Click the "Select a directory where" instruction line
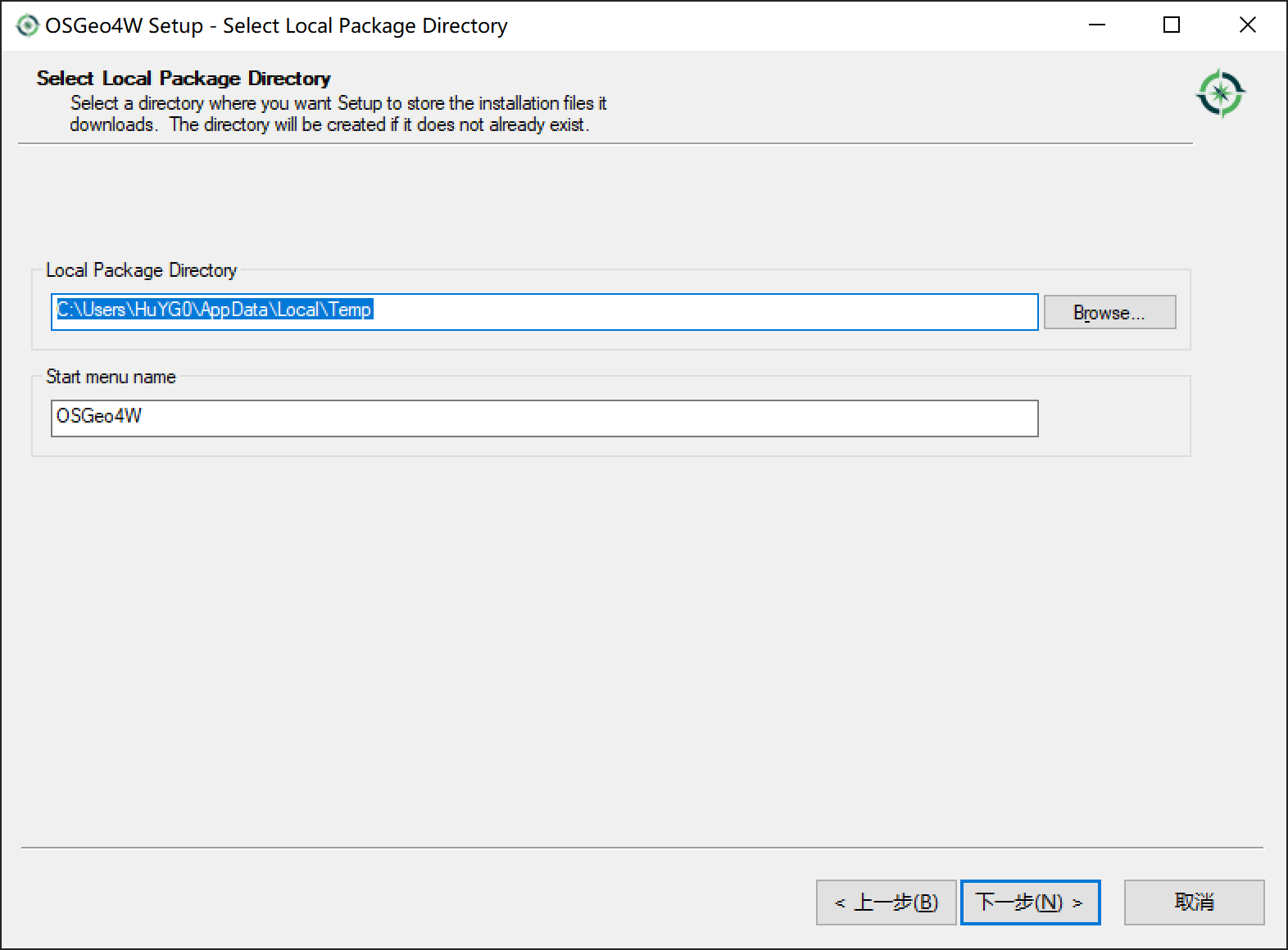Screen dimensions: 1288x950 338,103
